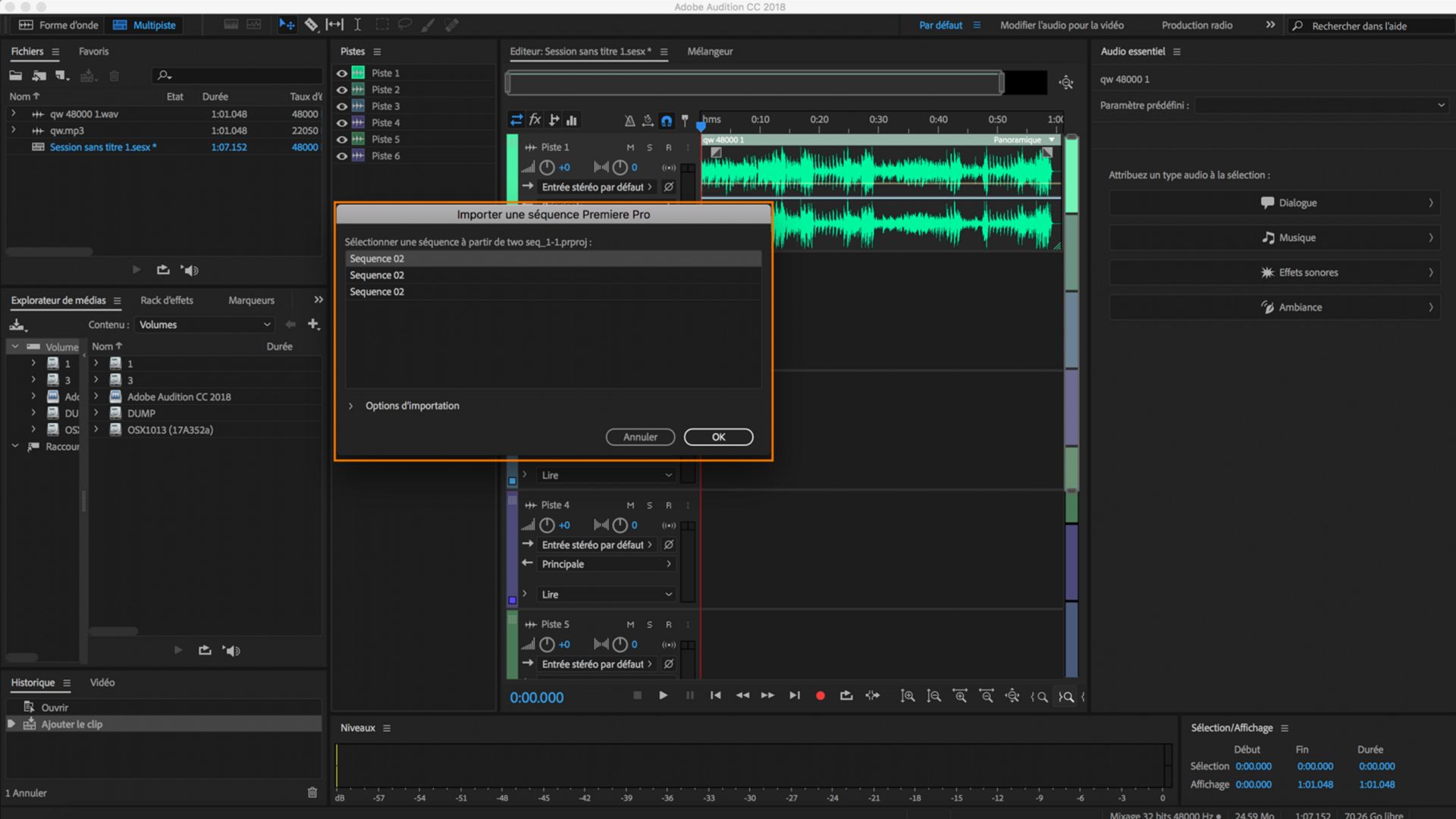Mute Piste 1 with its M button
1456x819 pixels.
click(629, 146)
